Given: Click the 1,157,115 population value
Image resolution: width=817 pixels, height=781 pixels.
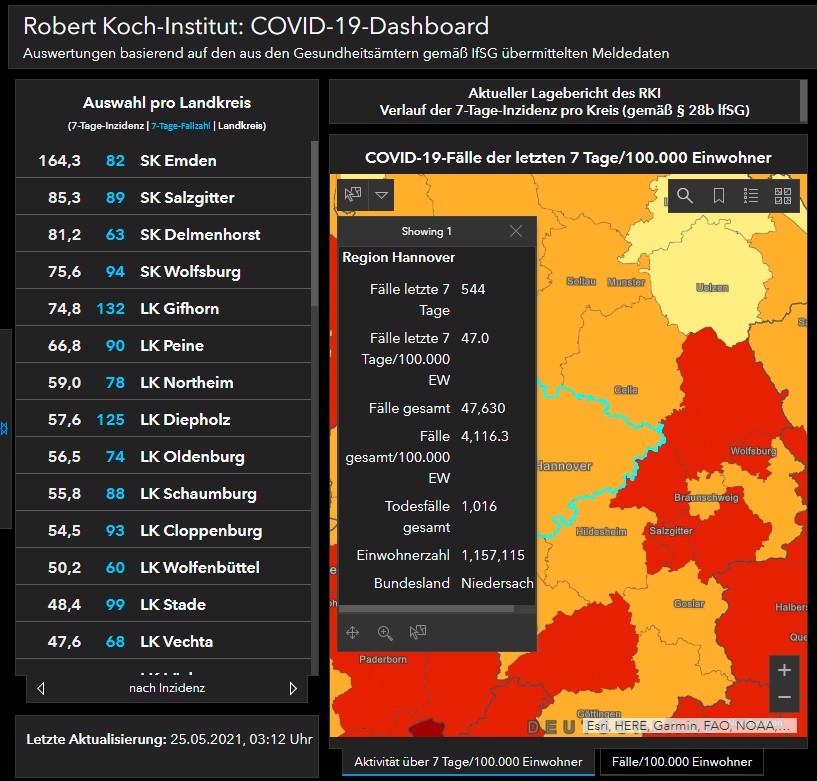Looking at the screenshot, I should pyautogui.click(x=493, y=555).
